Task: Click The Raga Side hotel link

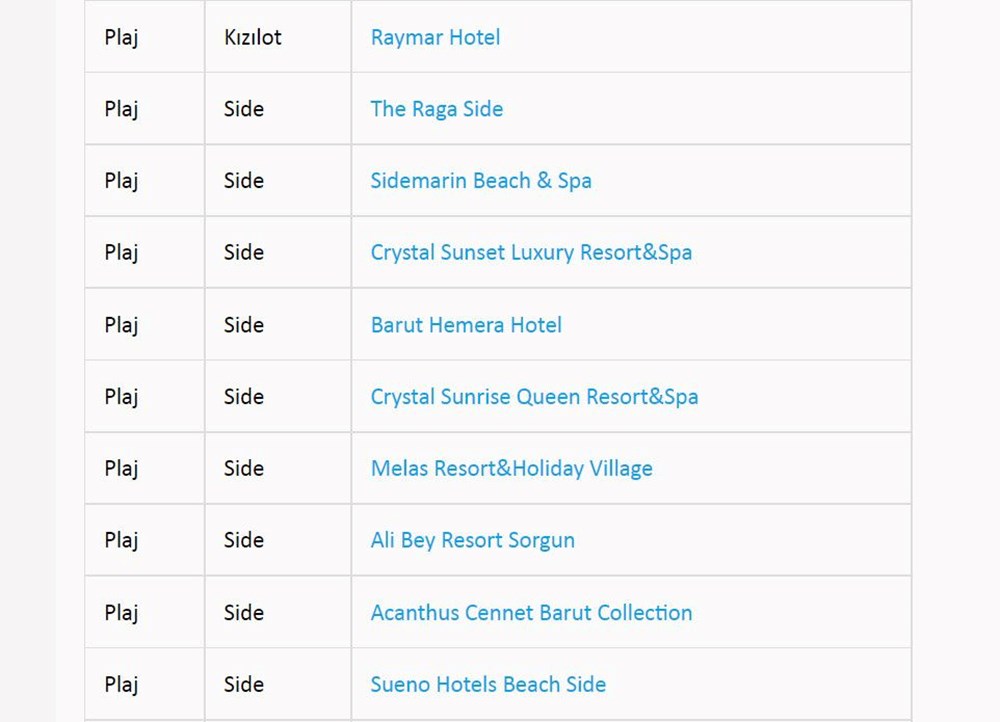Action: pyautogui.click(x=436, y=109)
